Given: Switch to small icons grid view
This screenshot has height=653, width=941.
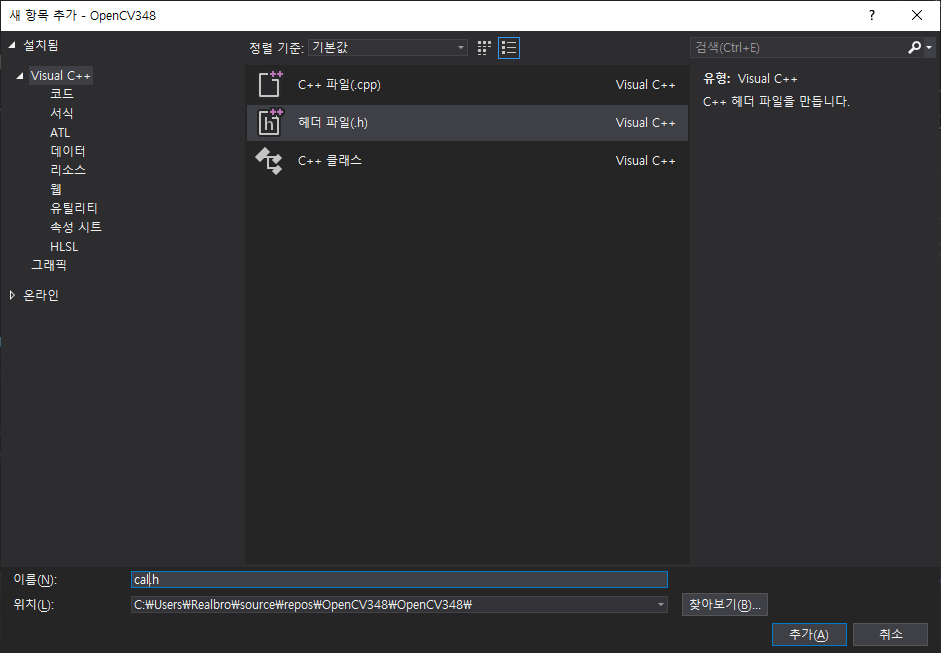Looking at the screenshot, I should click(484, 48).
